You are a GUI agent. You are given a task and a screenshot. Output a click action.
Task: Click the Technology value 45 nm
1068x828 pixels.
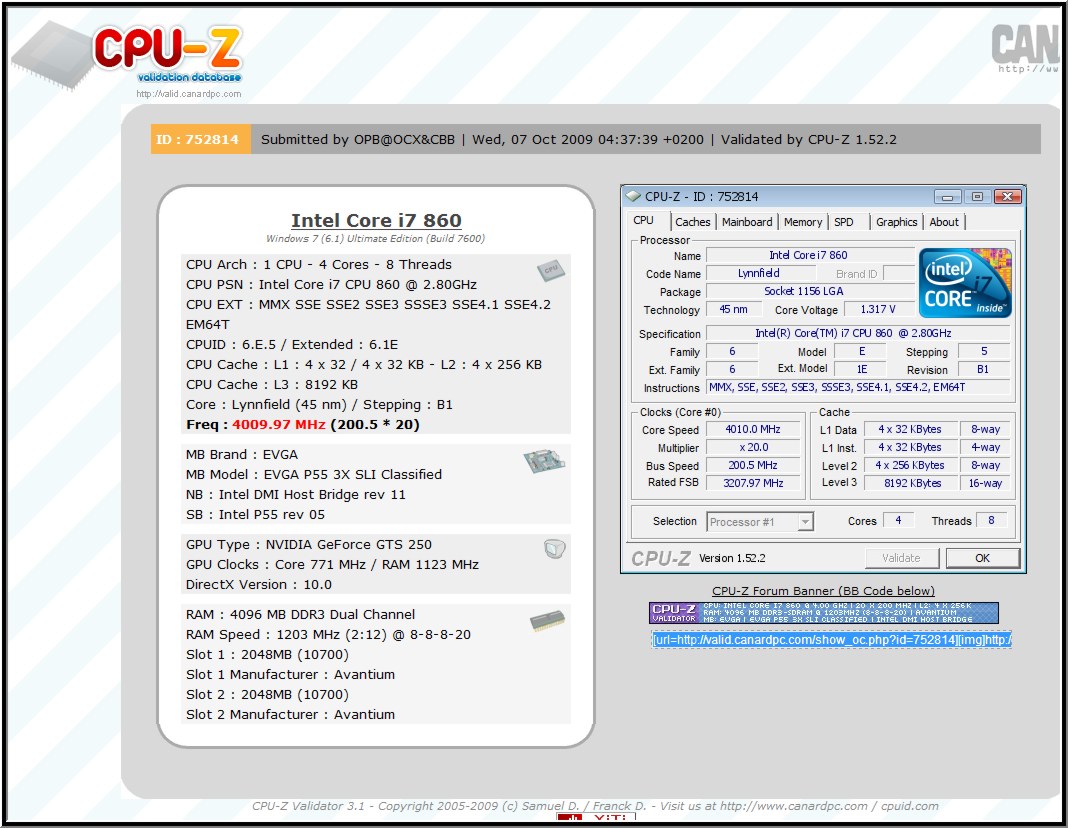click(733, 309)
